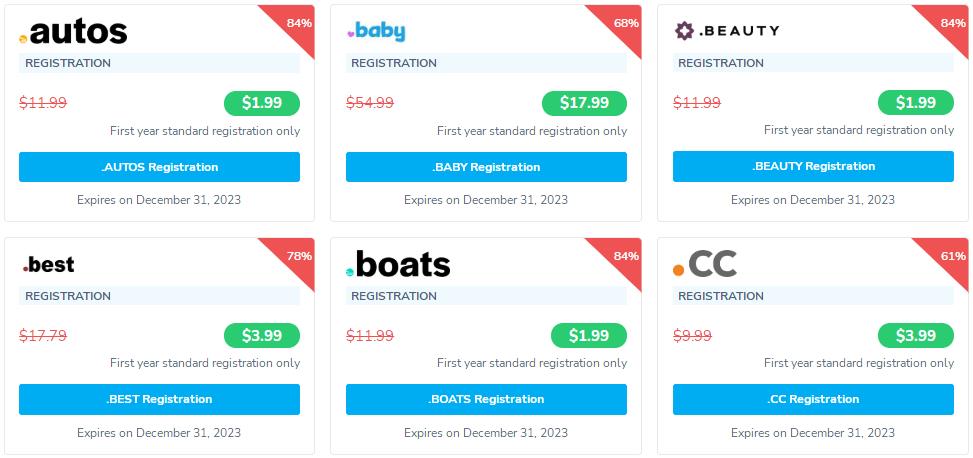Click the .autos domain logo
This screenshot has width=973, height=458.
pyautogui.click(x=74, y=32)
